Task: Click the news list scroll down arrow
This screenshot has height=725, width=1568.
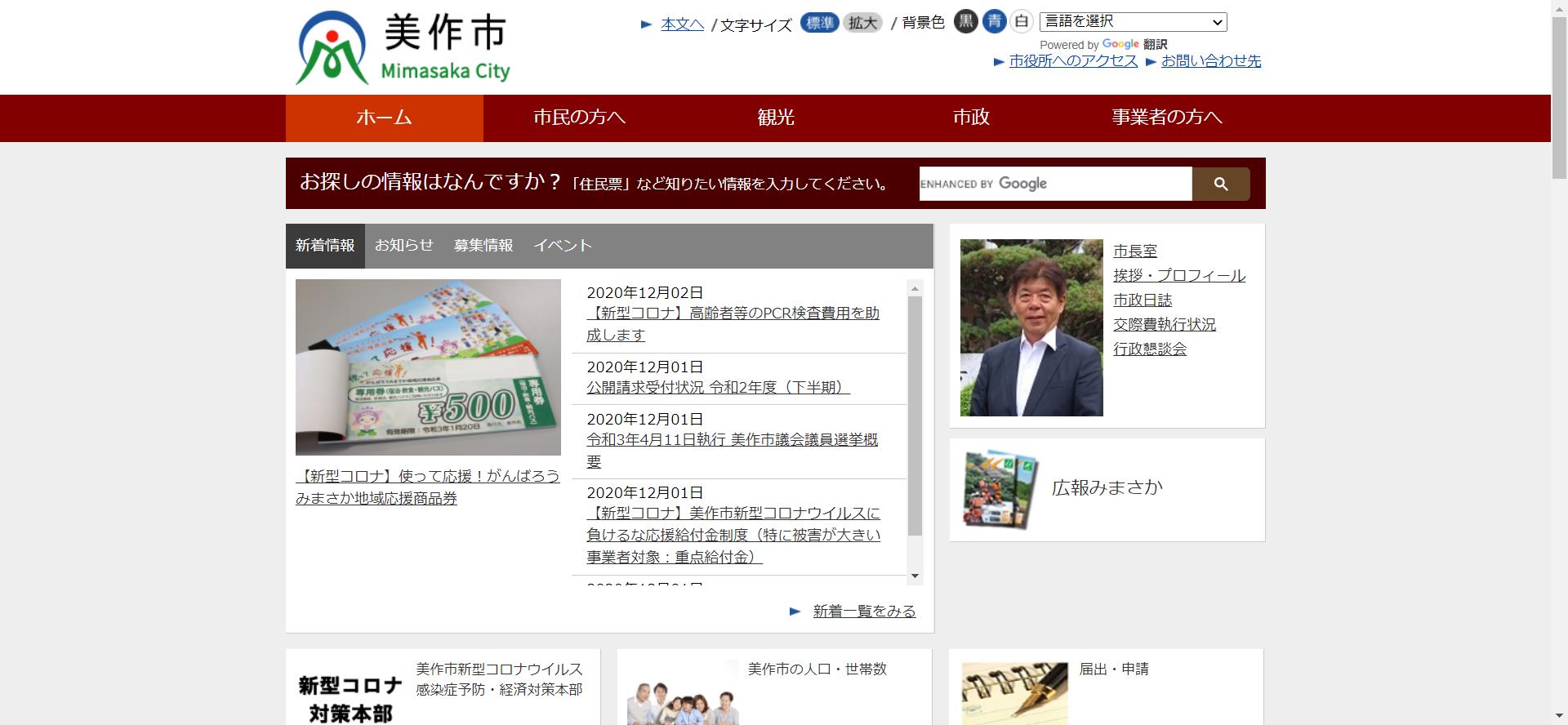Action: point(915,576)
